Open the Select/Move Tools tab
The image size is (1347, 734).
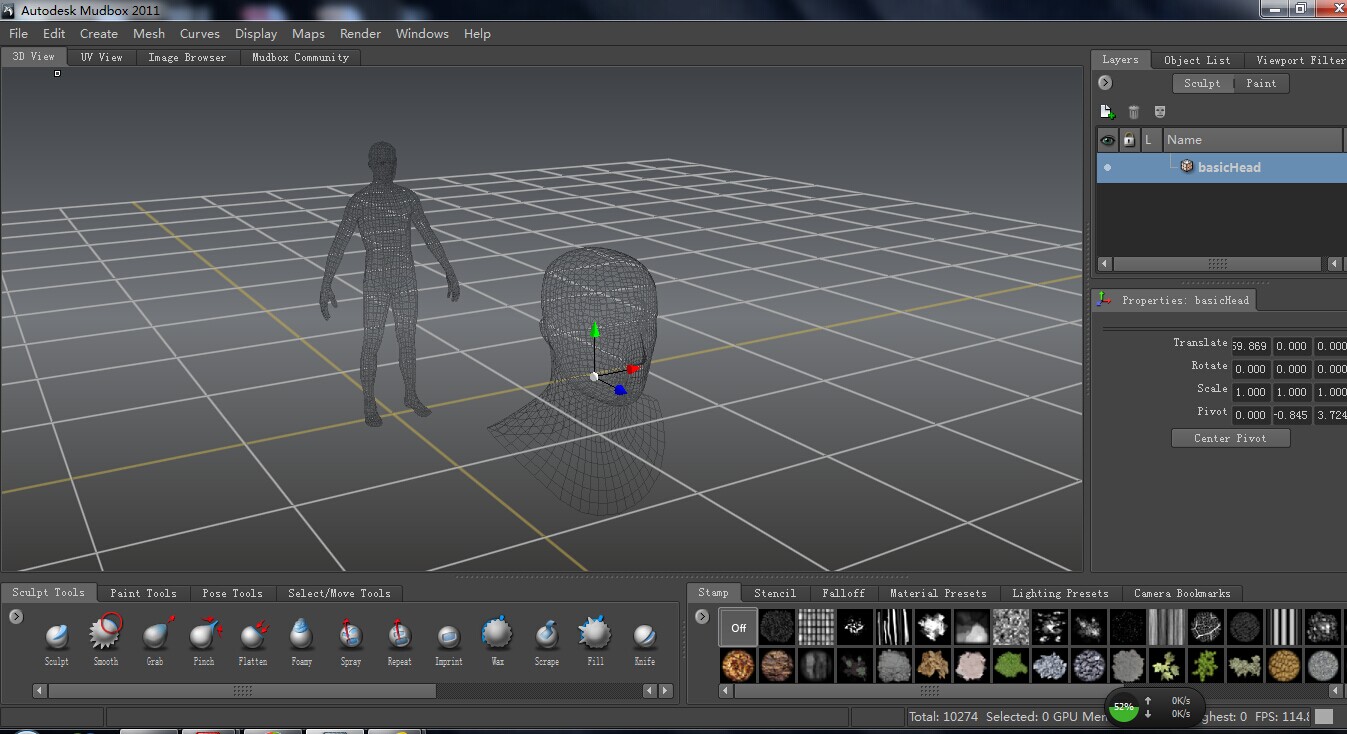point(339,593)
